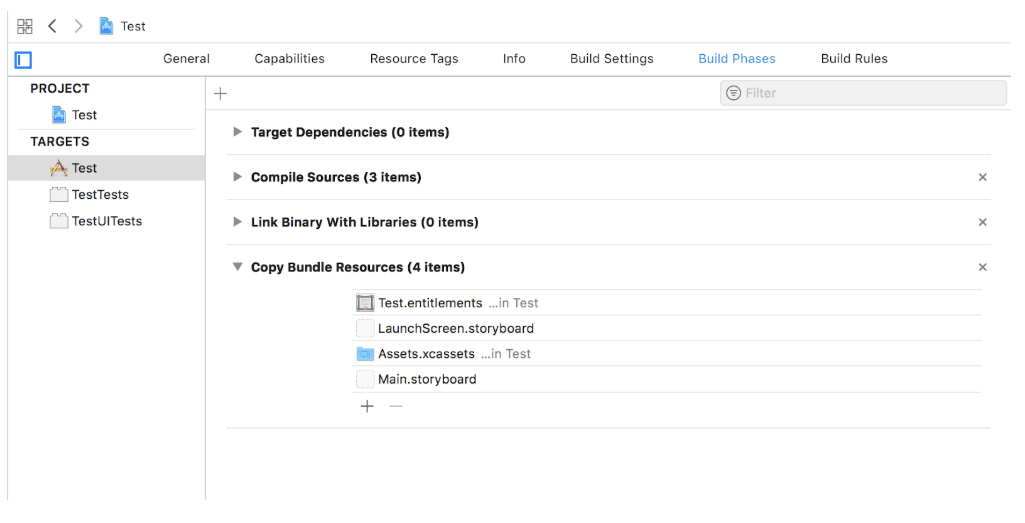The image size is (1025, 523).
Task: Select the Test app target icon
Action: pyautogui.click(x=59, y=168)
